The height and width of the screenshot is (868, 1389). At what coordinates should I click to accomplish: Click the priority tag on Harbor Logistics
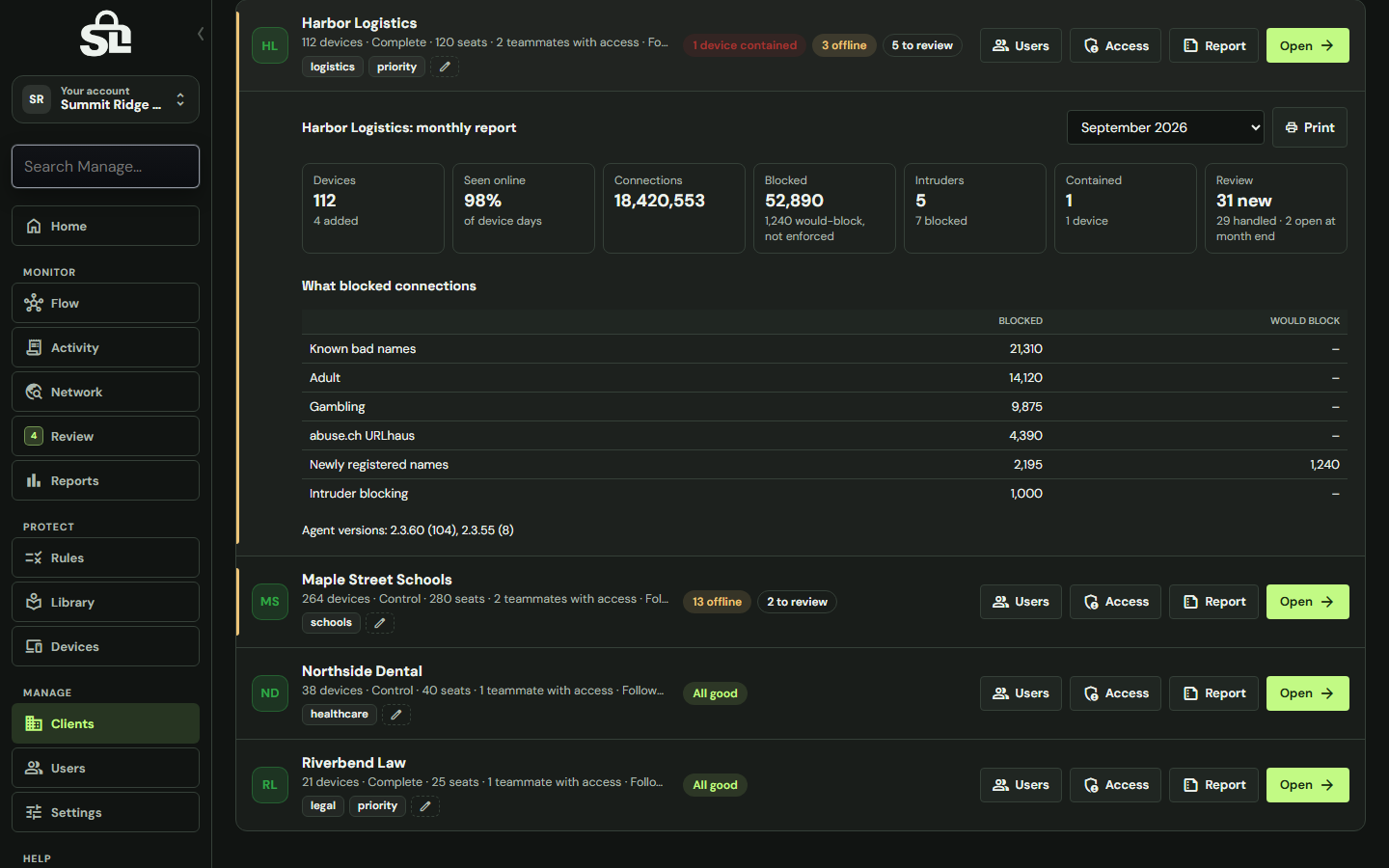[x=396, y=67]
